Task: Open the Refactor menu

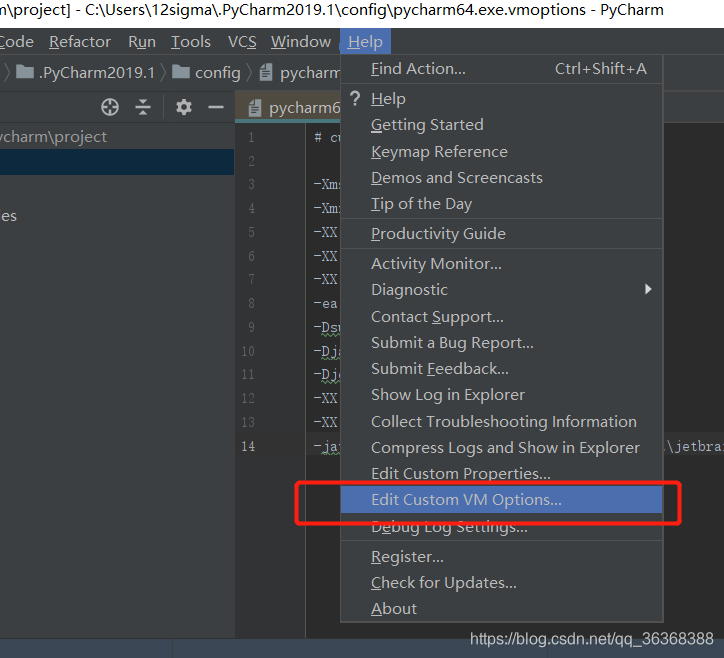Action: (x=80, y=42)
